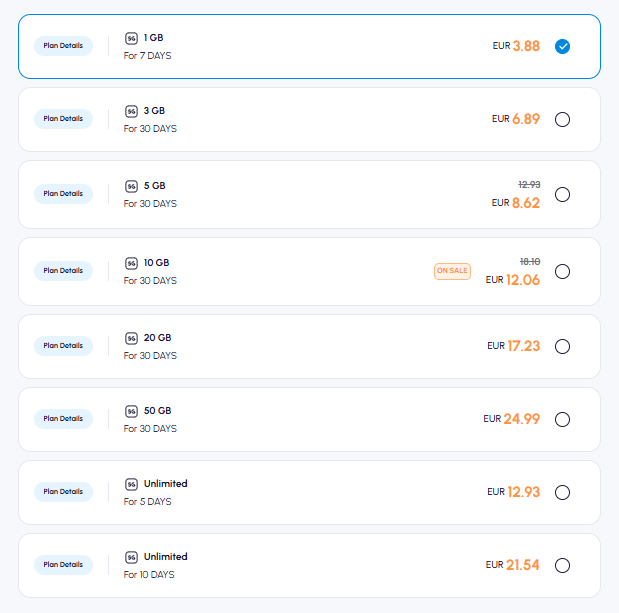The height and width of the screenshot is (613, 619).
Task: Click the ON SALE badge
Action: pos(452,271)
